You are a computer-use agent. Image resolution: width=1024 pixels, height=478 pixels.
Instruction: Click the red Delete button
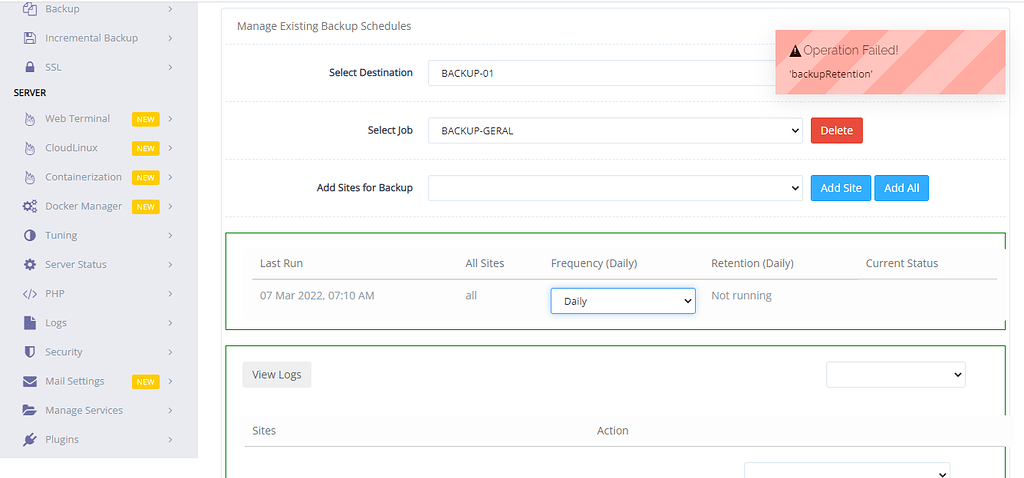pyautogui.click(x=837, y=131)
